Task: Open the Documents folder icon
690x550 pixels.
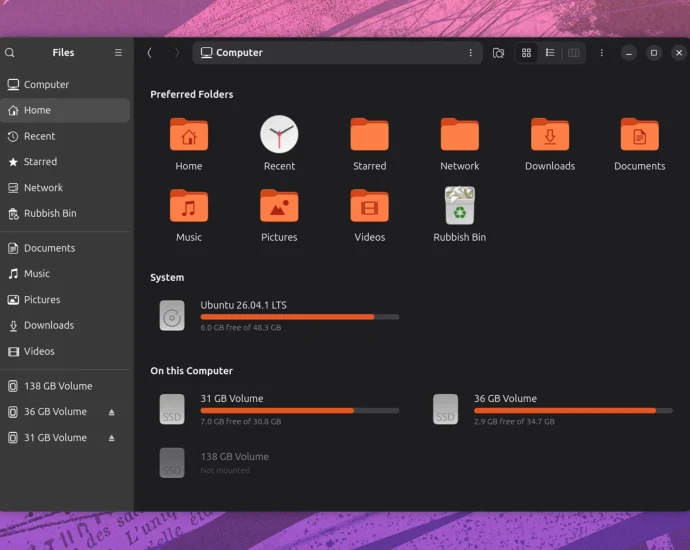Action: click(x=640, y=135)
